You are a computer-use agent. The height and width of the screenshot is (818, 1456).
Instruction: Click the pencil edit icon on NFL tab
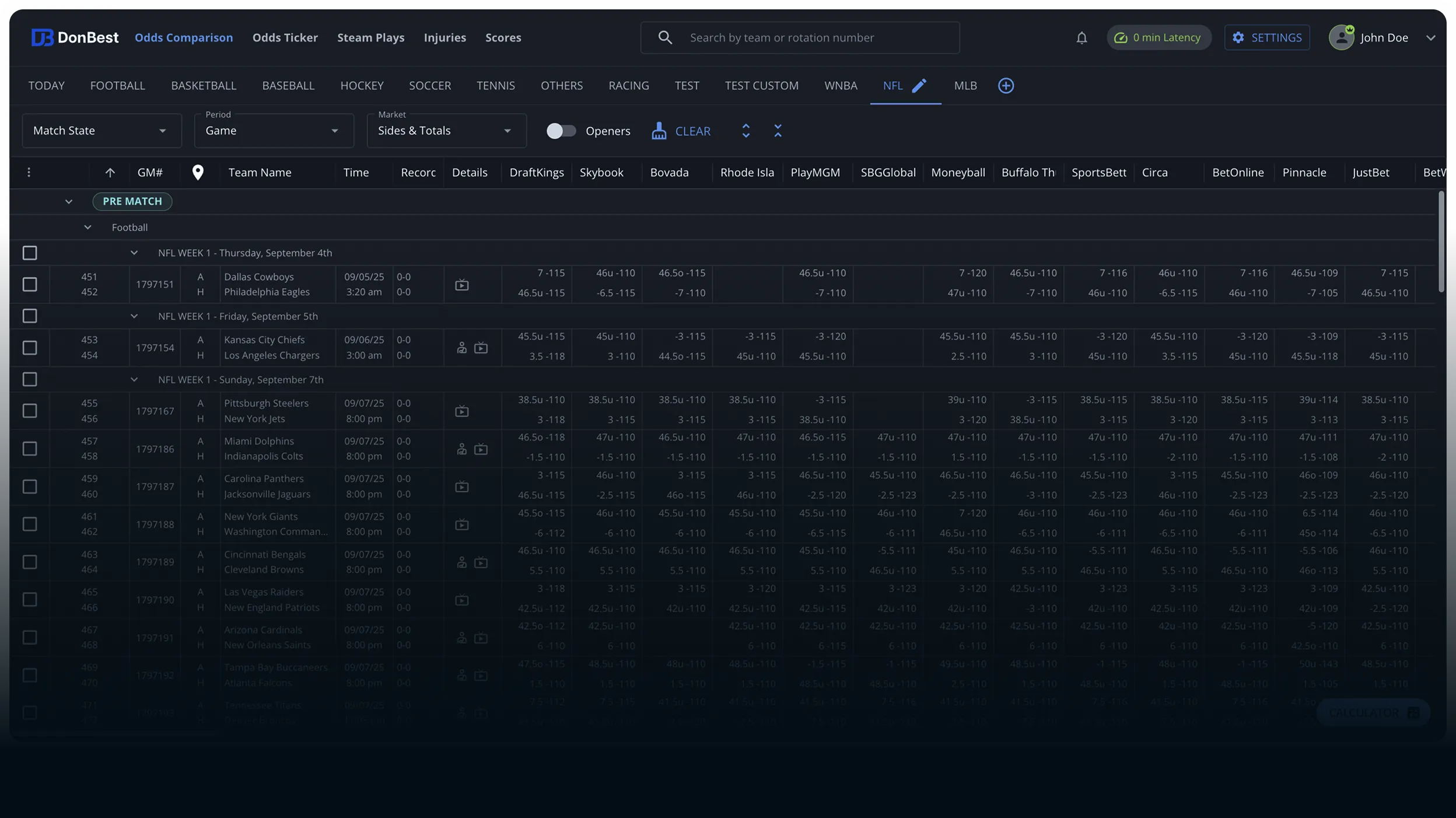919,86
